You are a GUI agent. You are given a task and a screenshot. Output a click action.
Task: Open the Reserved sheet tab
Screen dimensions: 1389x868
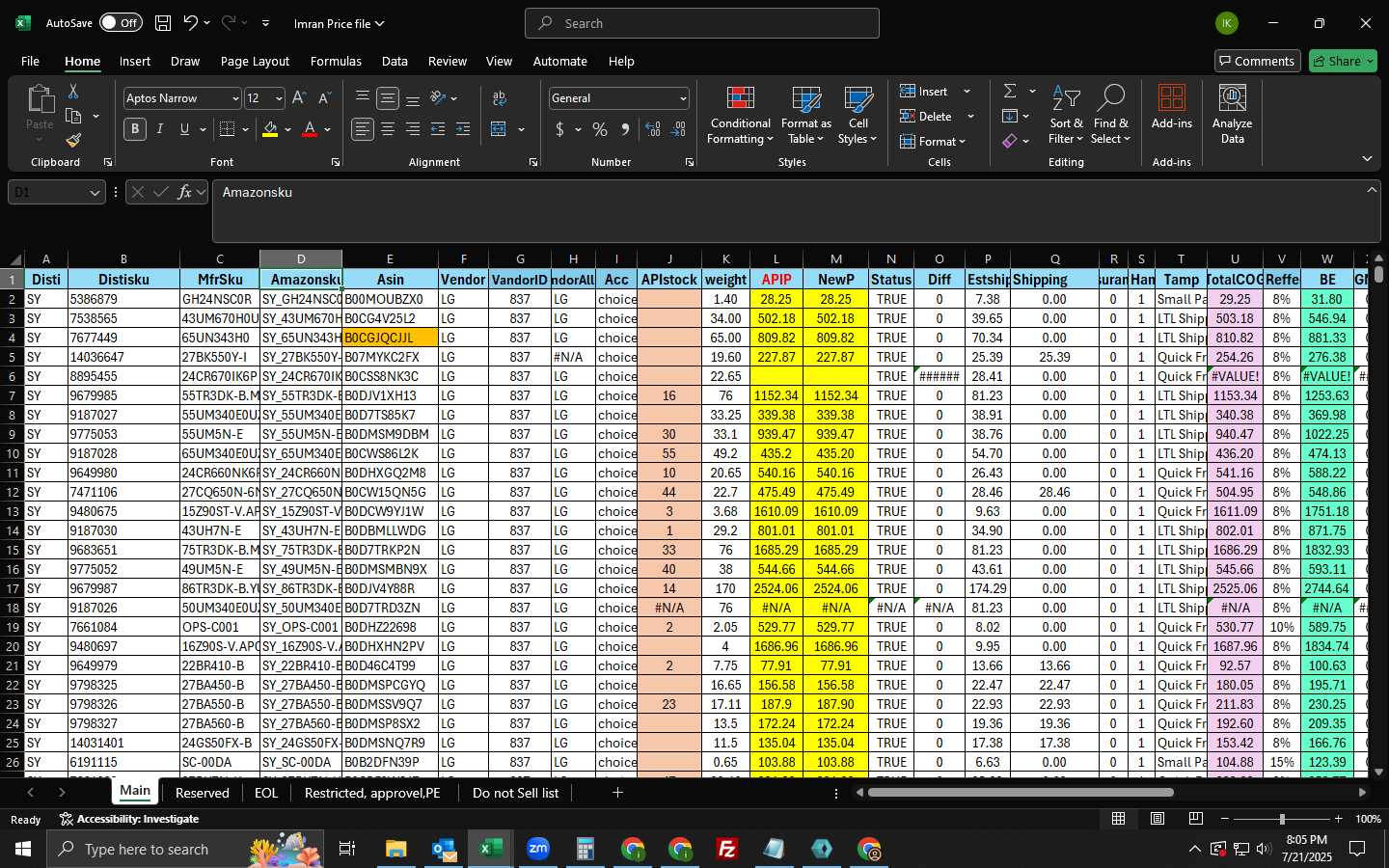(203, 793)
